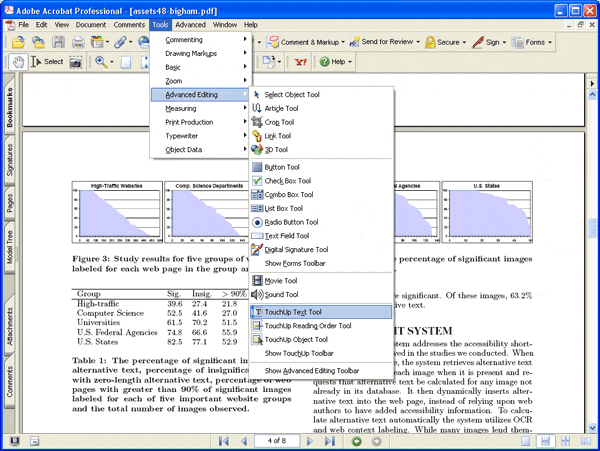600x451 pixels.
Task: Click Show Forms Toolbar
Action: pyautogui.click(x=321, y=264)
